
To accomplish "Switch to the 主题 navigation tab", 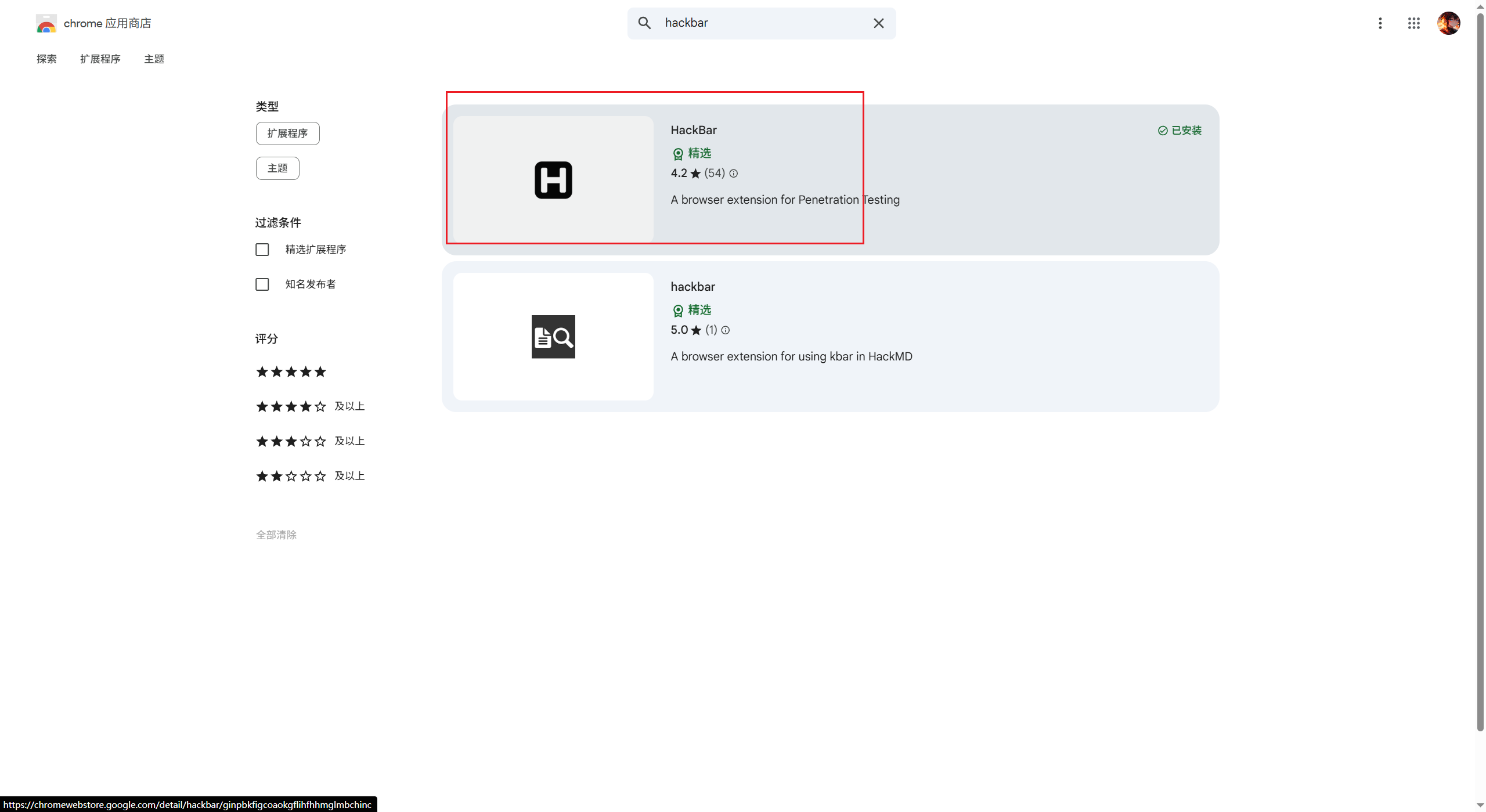I will click(x=154, y=59).
